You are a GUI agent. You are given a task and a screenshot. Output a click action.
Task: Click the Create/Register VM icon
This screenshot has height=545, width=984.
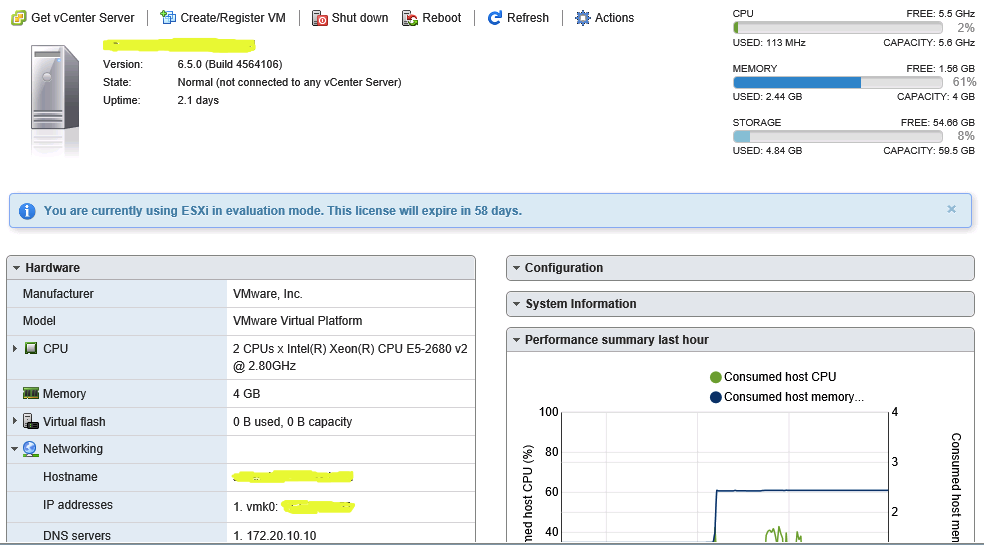168,18
